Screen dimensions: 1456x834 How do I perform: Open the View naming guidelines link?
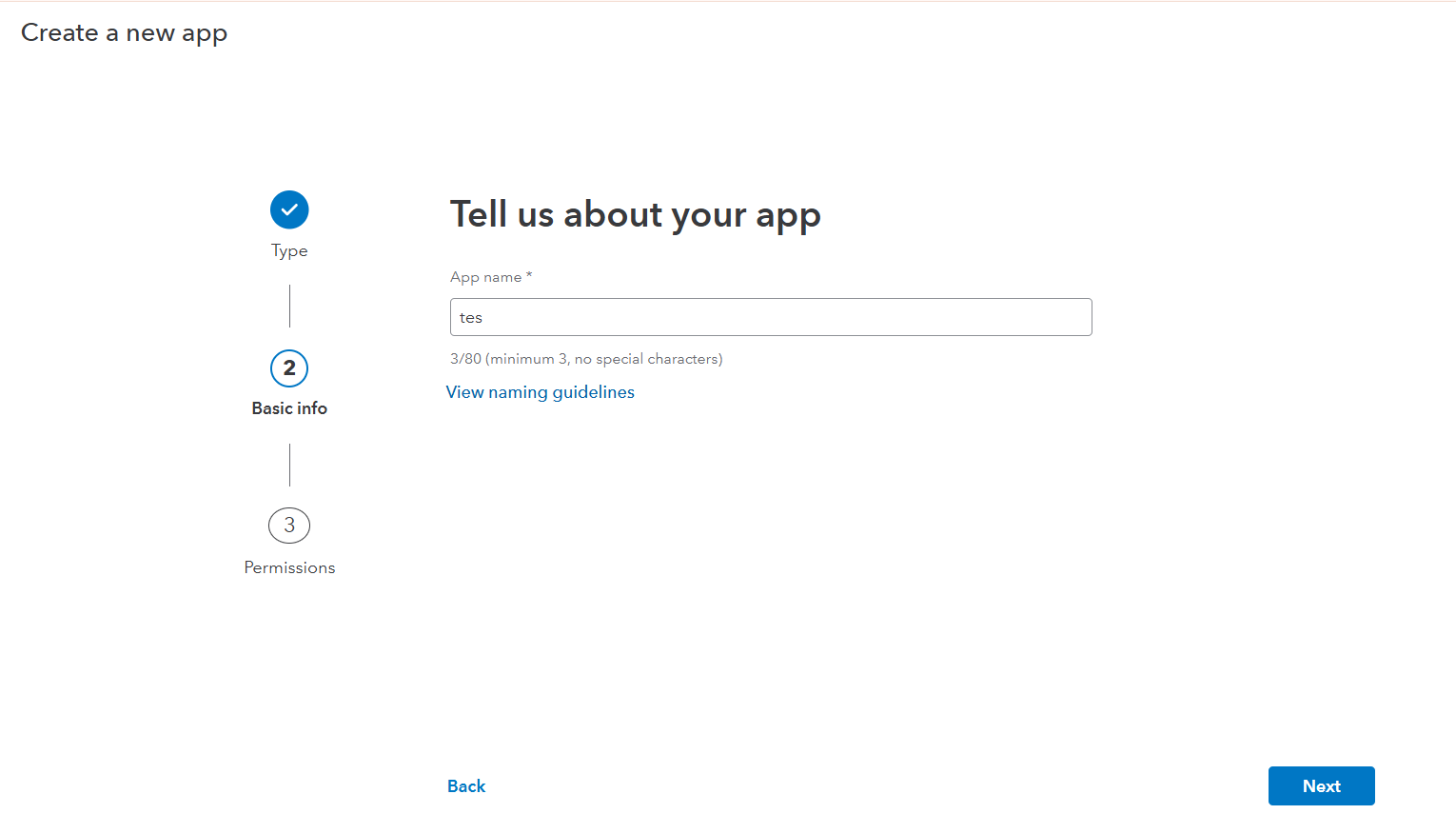click(540, 392)
